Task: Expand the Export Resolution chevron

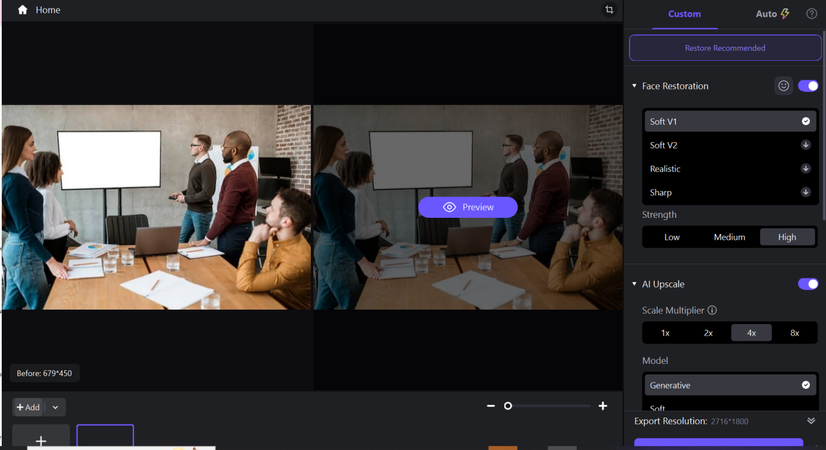Action: click(x=811, y=420)
